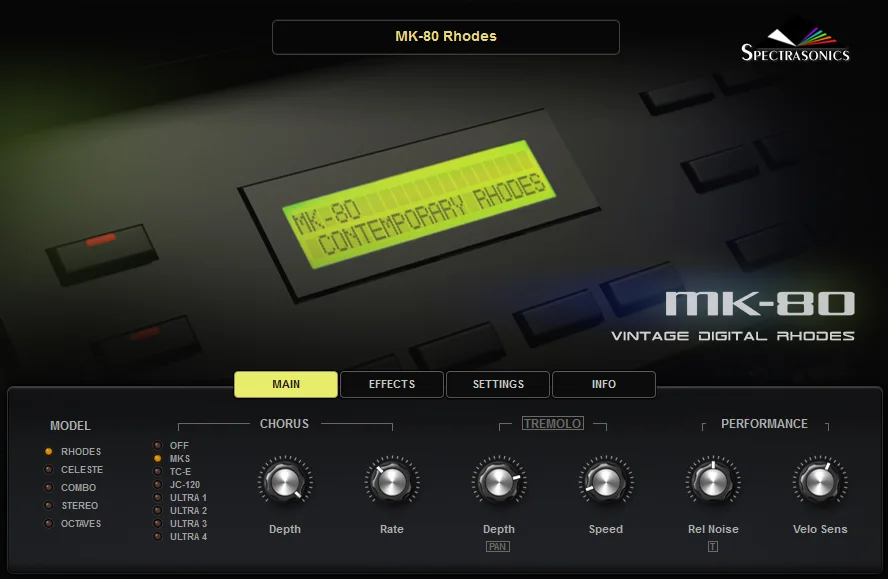
Task: Switch to the SETTINGS tab
Action: (498, 384)
